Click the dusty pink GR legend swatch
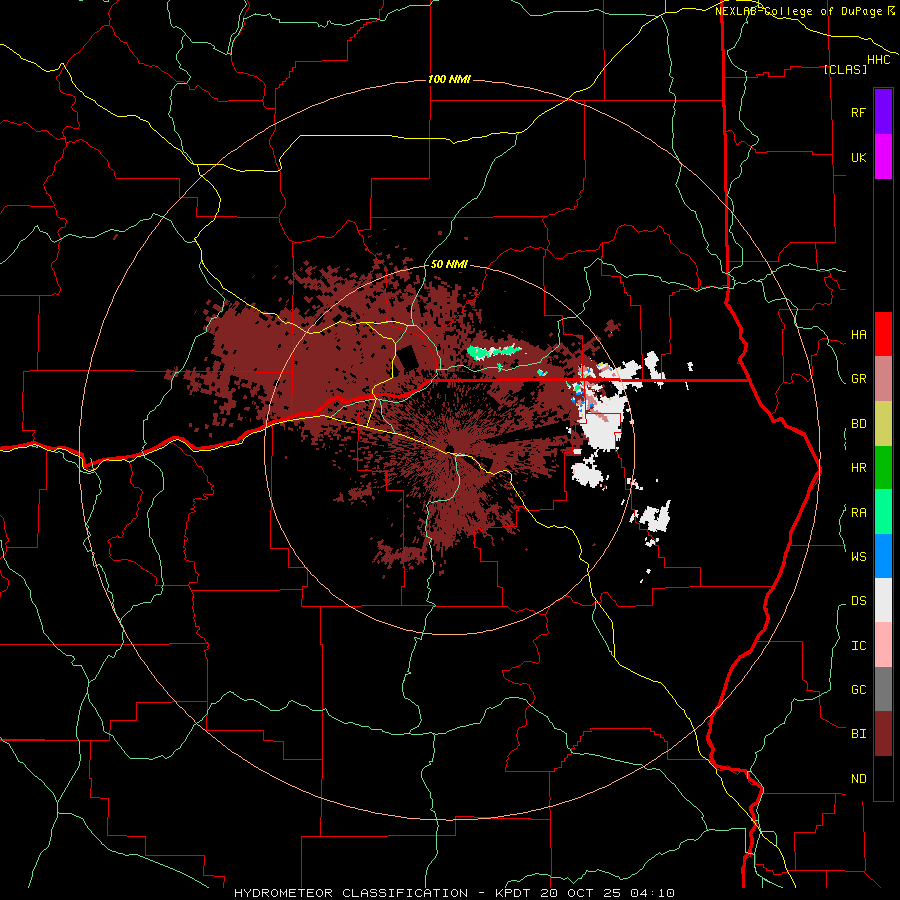The image size is (900, 900). 883,379
